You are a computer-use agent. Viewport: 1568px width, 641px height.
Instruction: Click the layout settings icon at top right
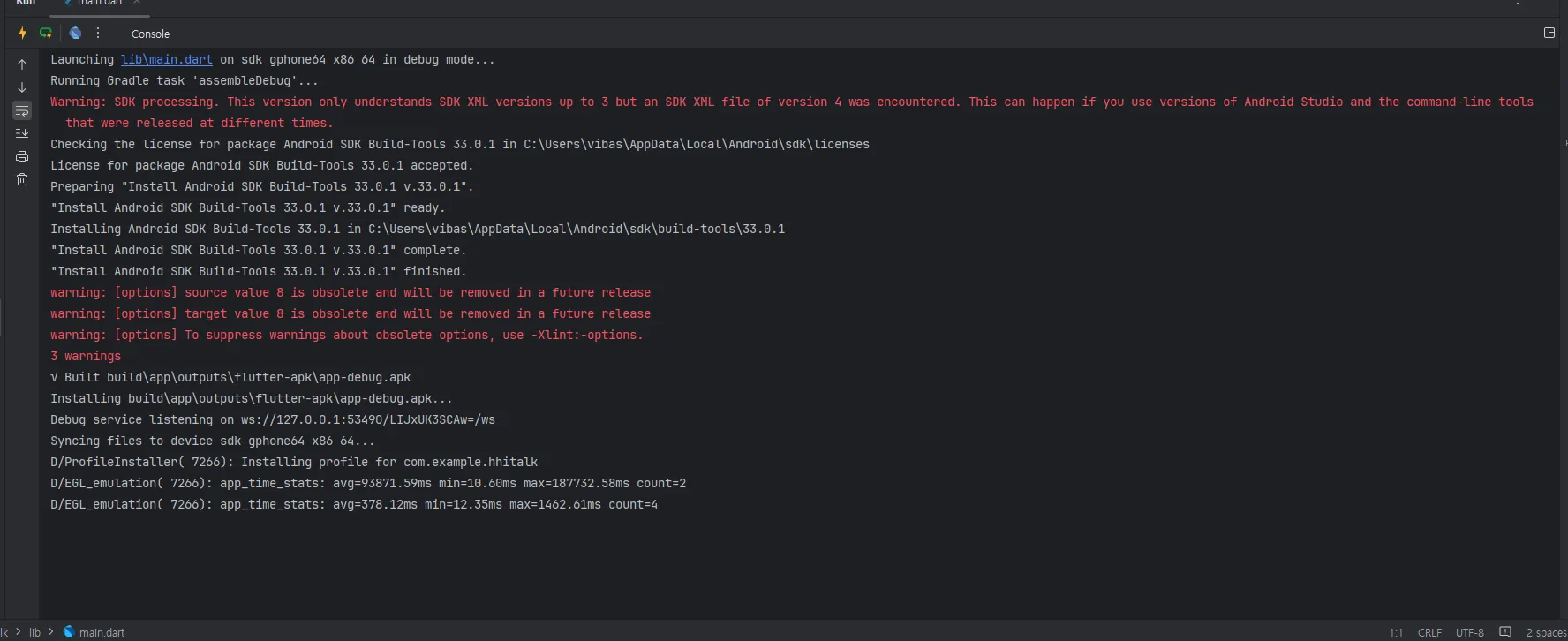(1549, 33)
